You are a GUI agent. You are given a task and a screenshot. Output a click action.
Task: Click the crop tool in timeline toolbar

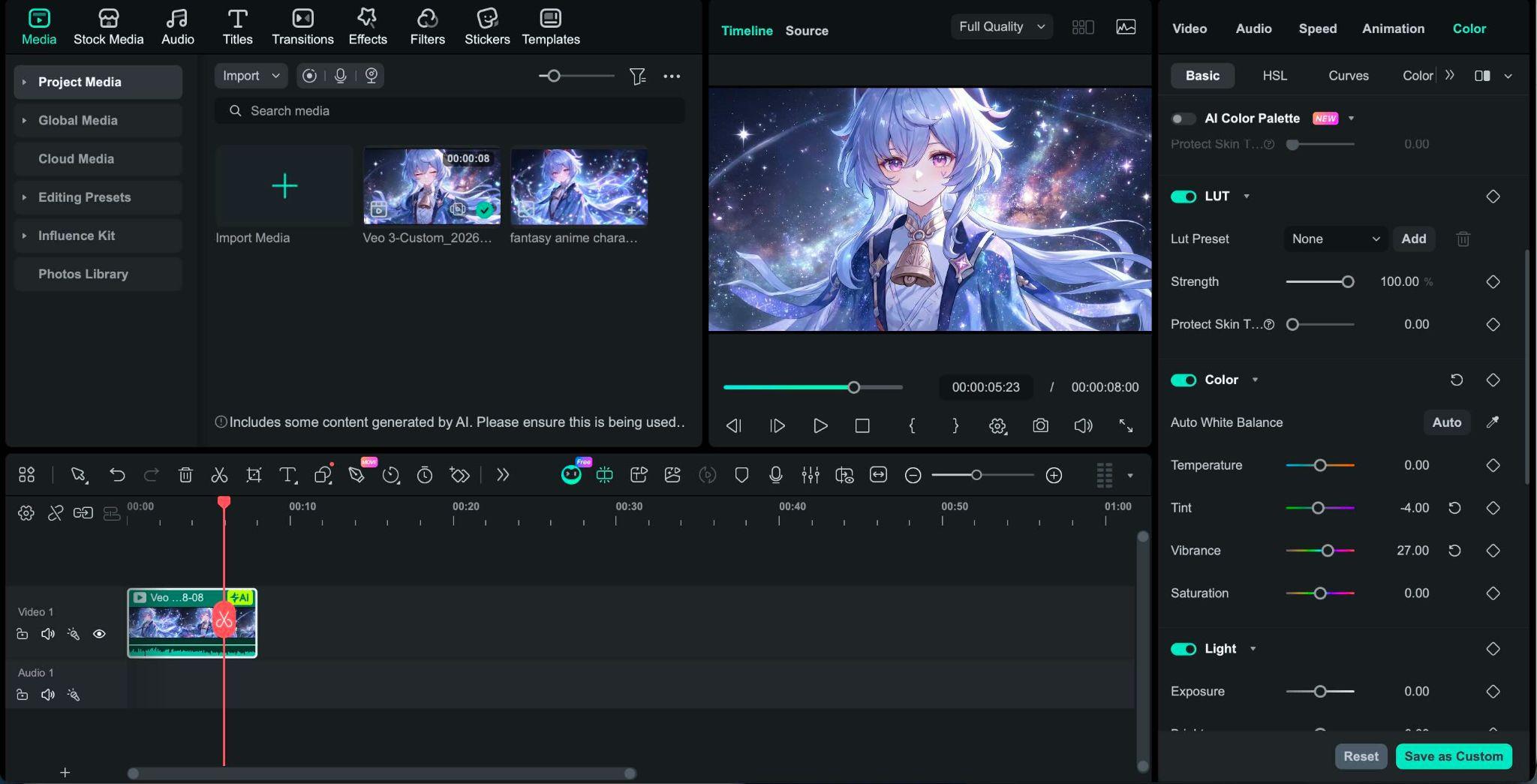(254, 475)
